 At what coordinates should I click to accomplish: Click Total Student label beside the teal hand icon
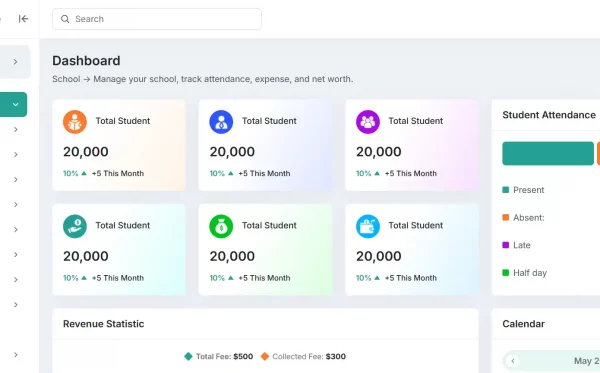122,225
